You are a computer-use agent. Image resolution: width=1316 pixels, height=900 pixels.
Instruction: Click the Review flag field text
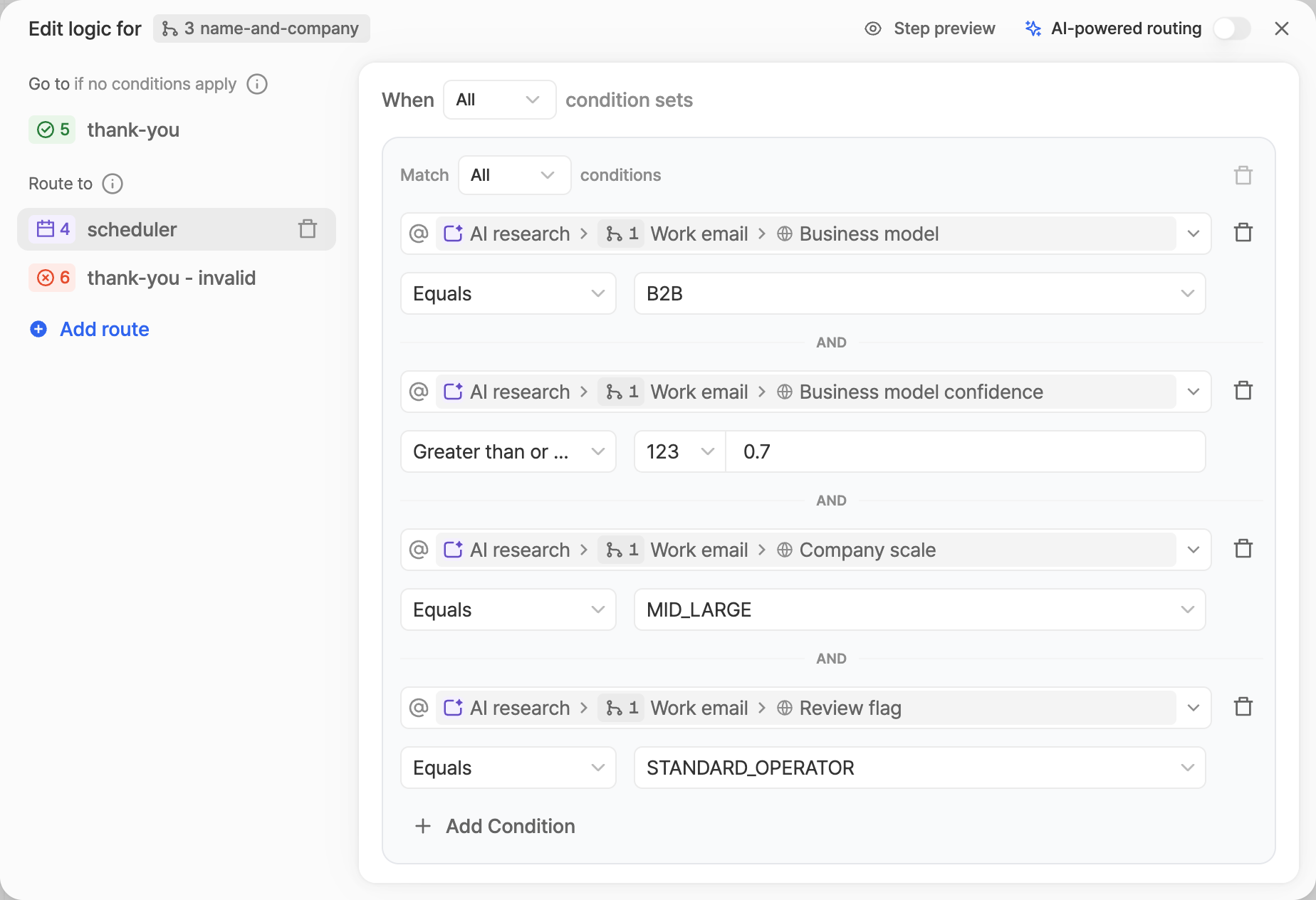pos(850,708)
